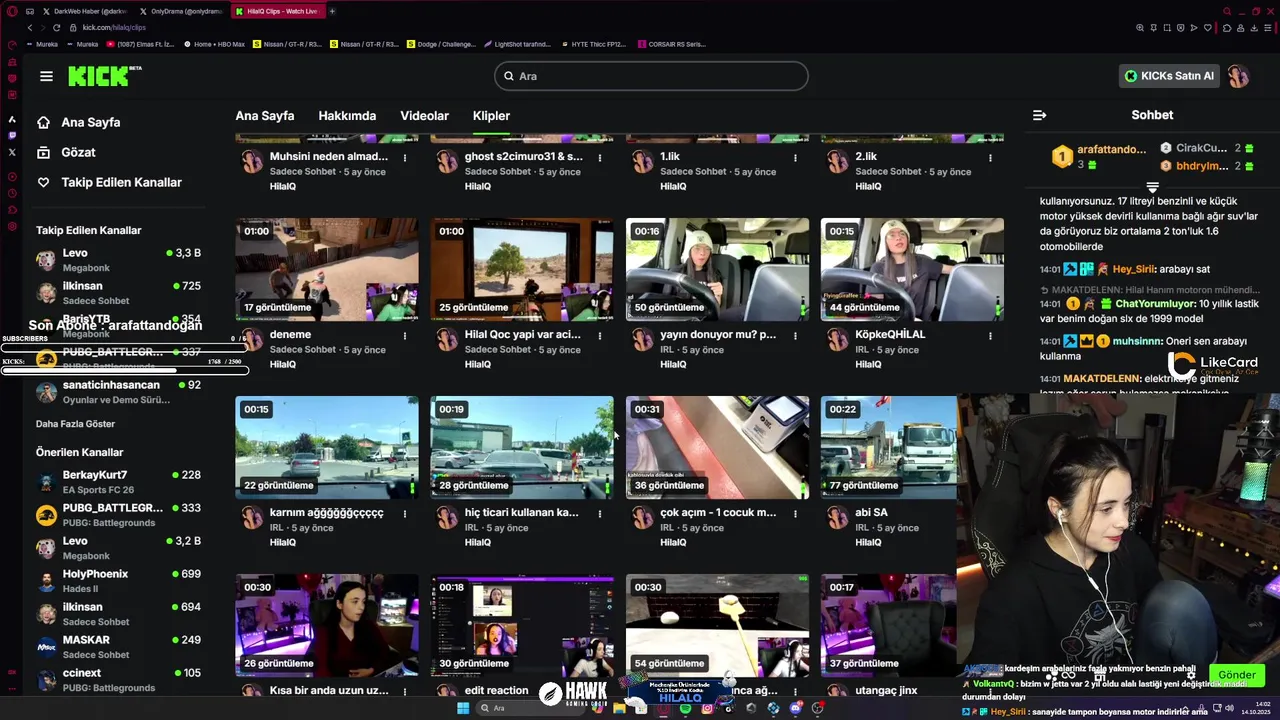The image size is (1280, 720).
Task: Click the heart icon for Takip Edilen Kanallar
Action: (43, 182)
